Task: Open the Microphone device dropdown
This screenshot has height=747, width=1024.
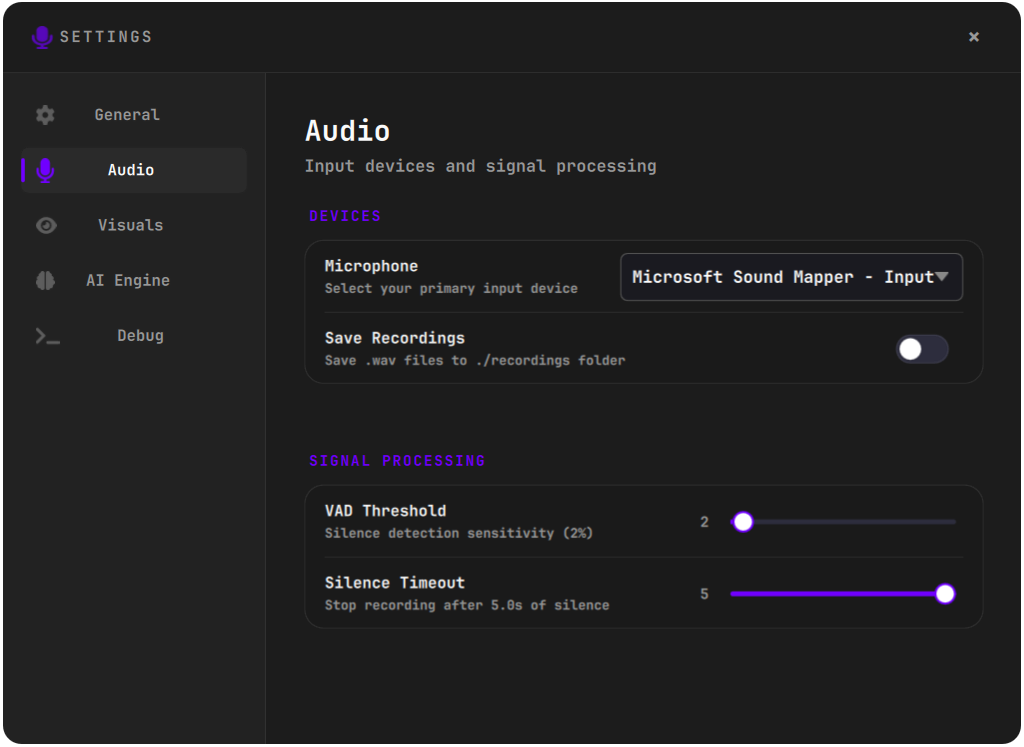Action: [791, 277]
